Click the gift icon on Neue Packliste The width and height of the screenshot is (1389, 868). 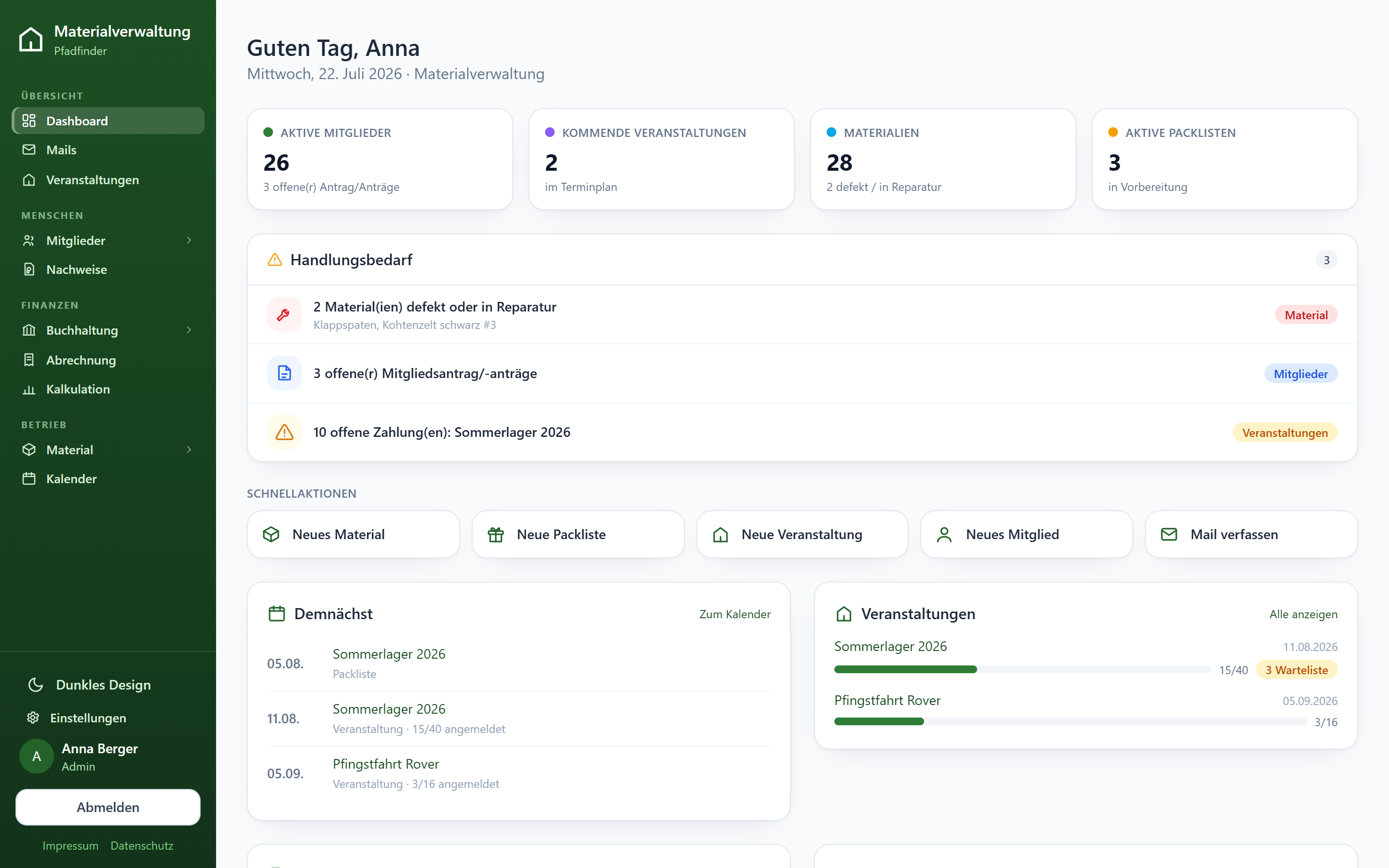point(495,534)
